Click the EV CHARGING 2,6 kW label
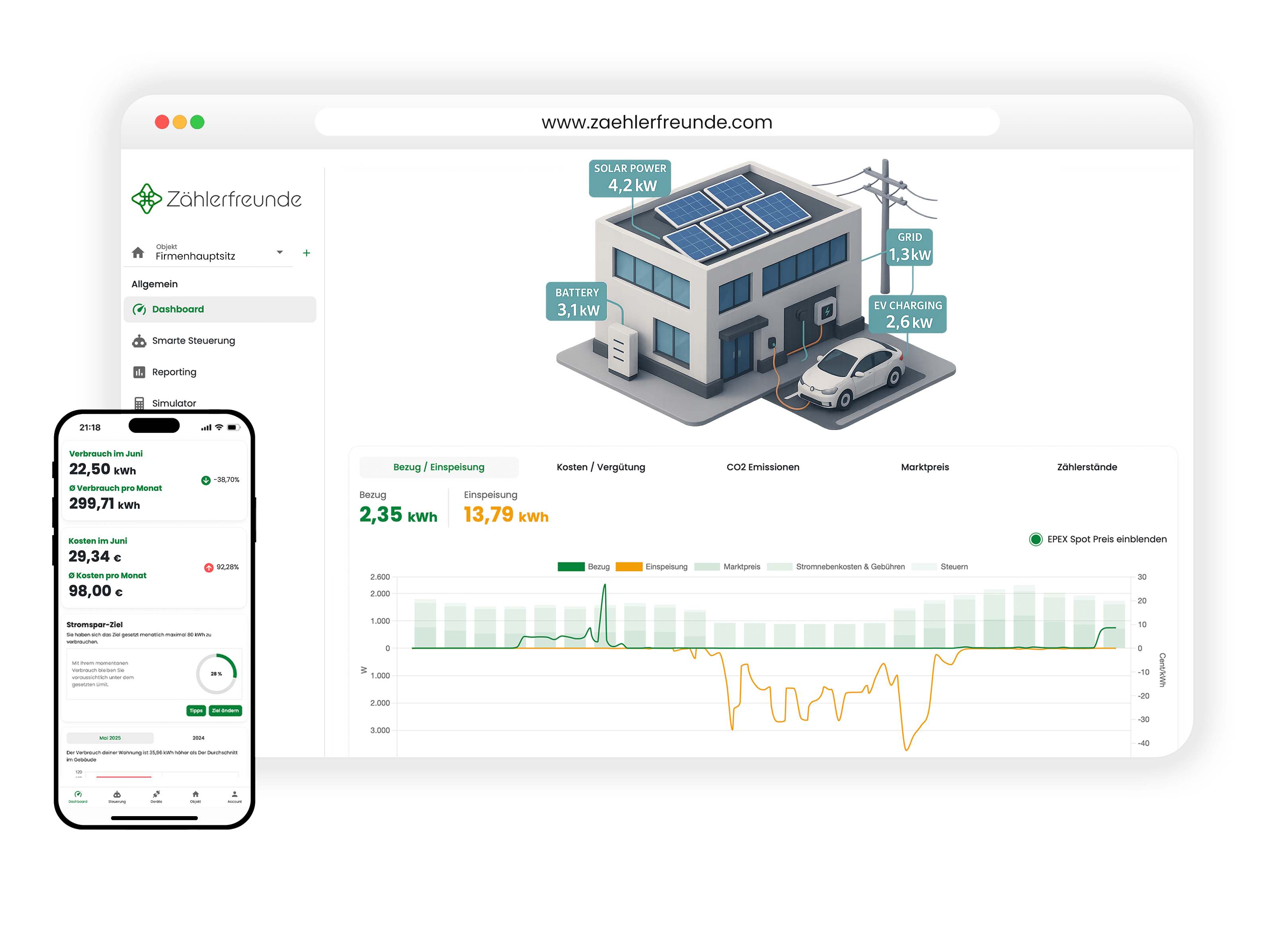1288x930 pixels. (907, 314)
